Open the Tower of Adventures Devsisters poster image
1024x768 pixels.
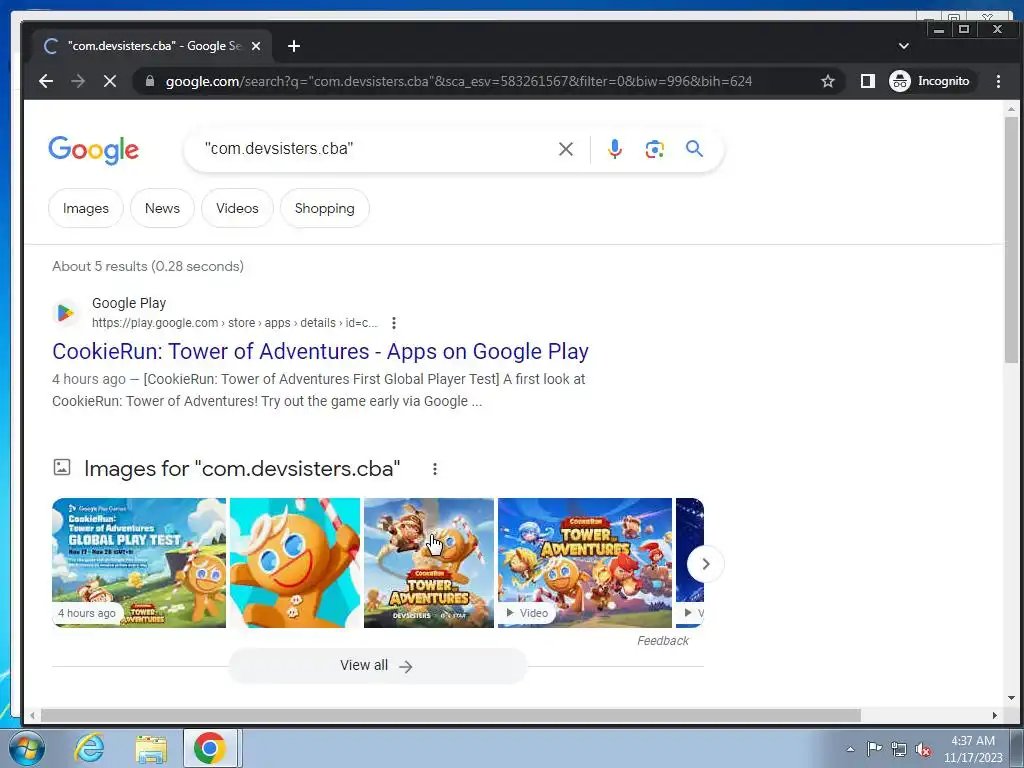coord(428,563)
